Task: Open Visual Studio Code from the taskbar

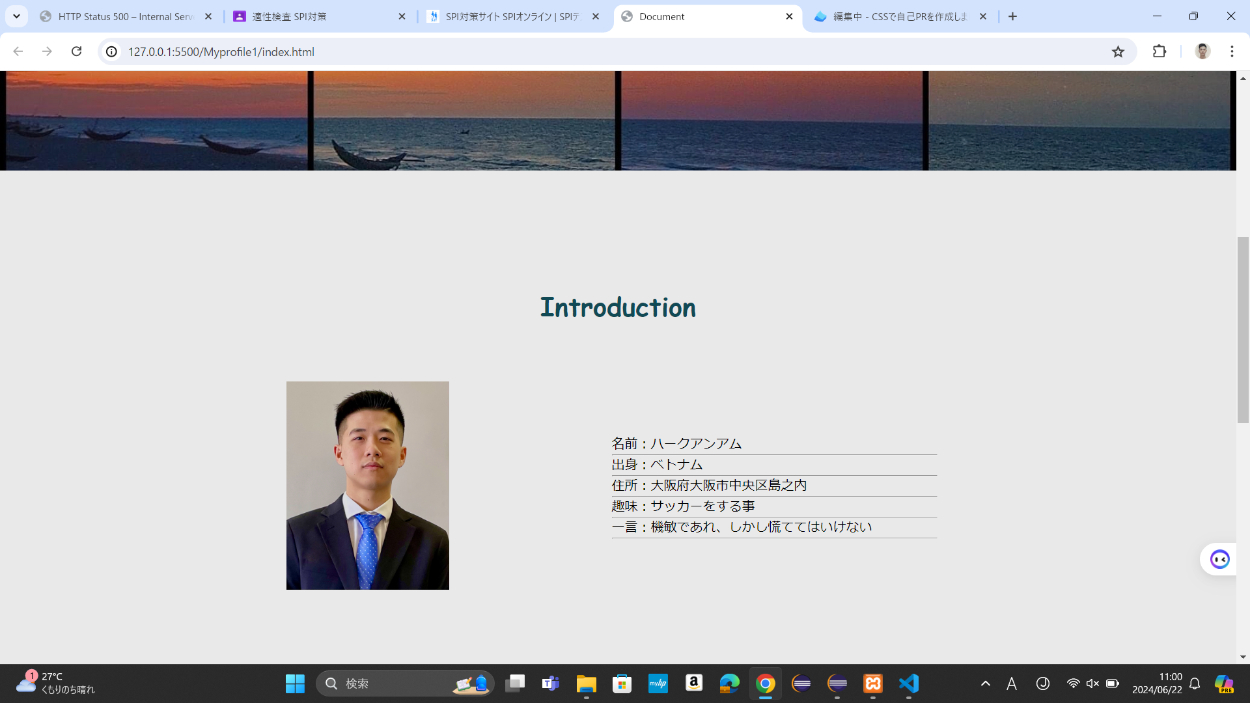Action: tap(908, 684)
